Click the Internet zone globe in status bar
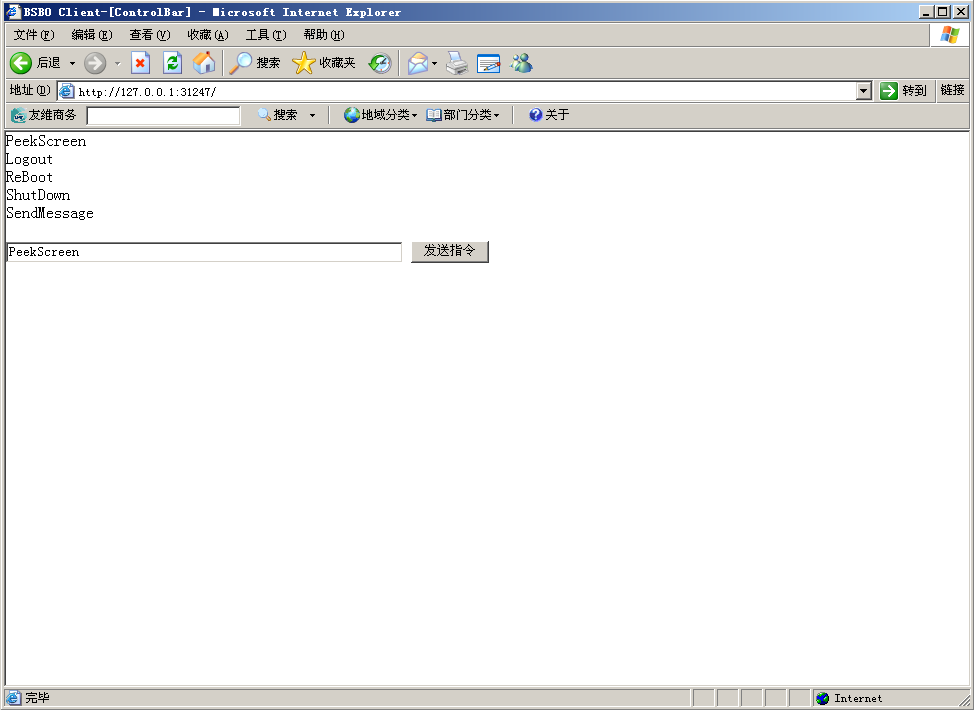 (x=822, y=698)
